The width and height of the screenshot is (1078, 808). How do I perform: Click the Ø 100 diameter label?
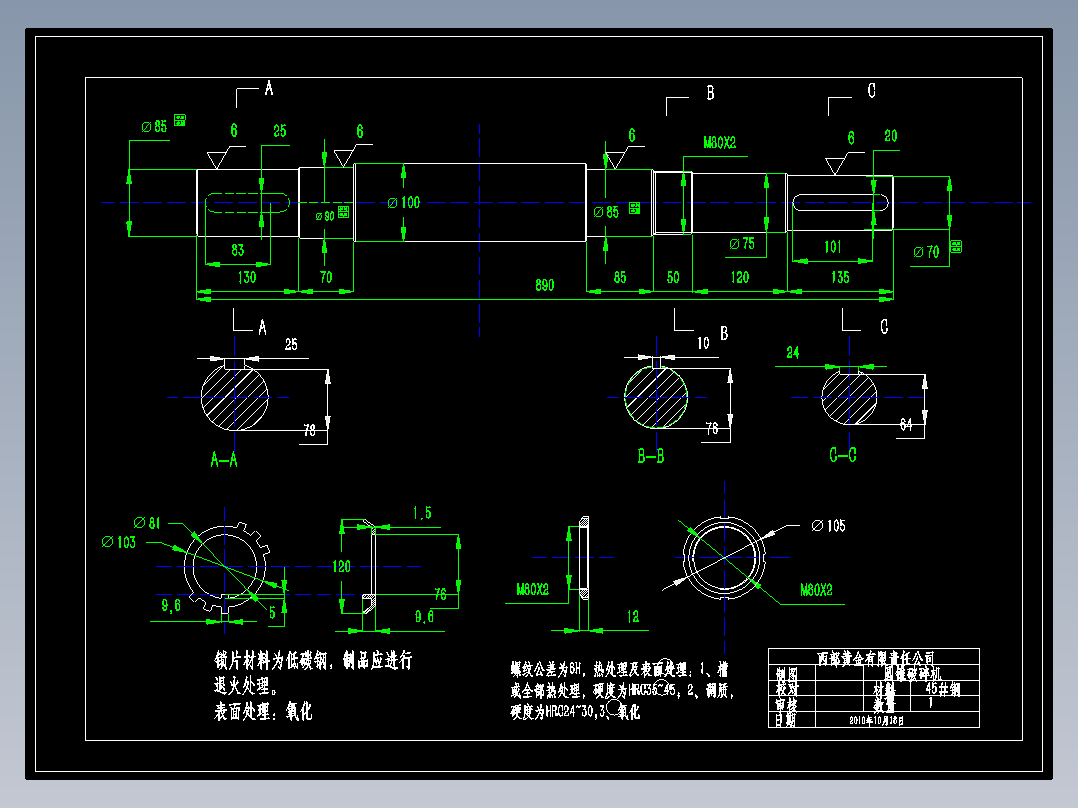tap(404, 202)
